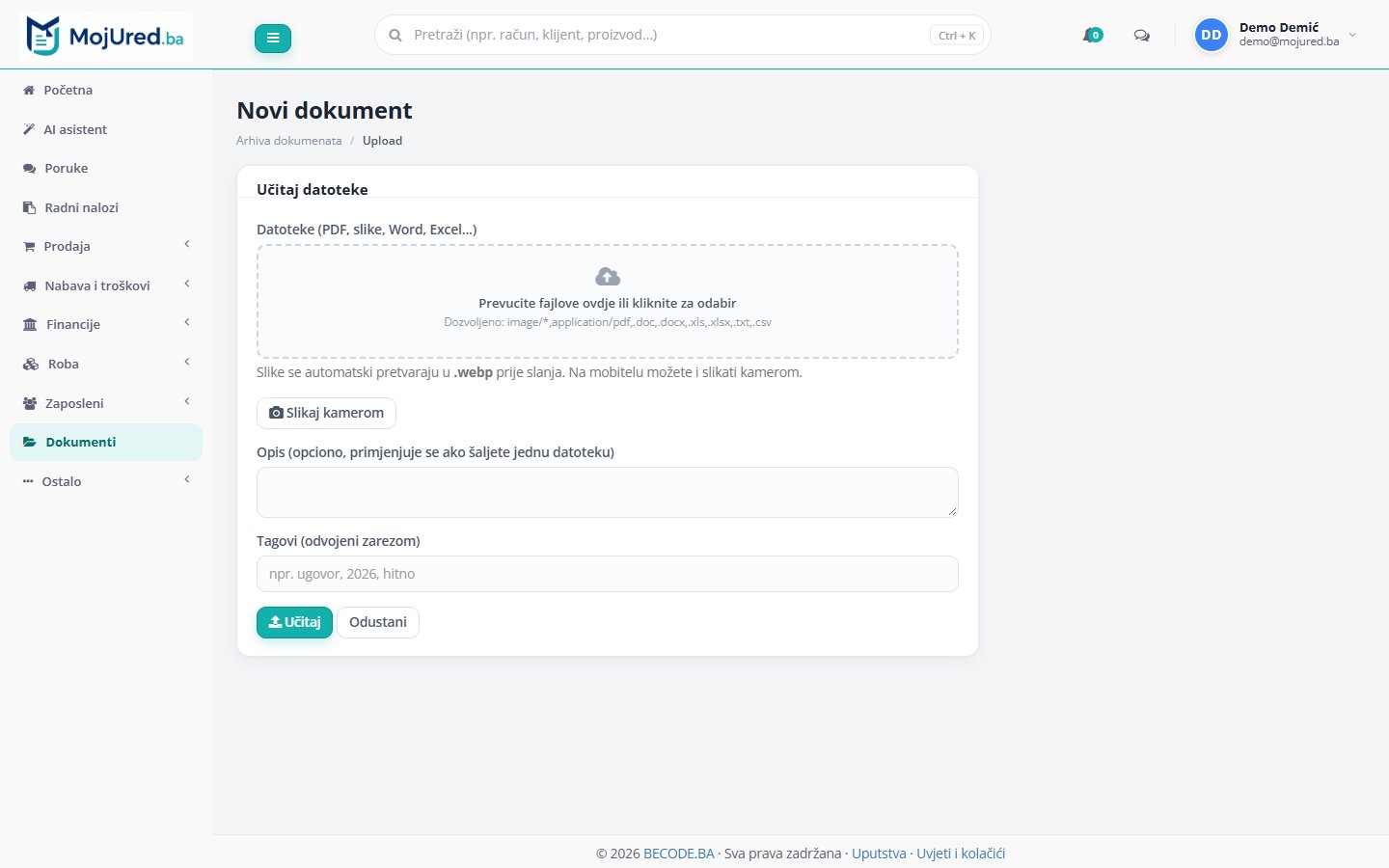Click the file drop zone to choose files
1389x868 pixels.
point(608,301)
